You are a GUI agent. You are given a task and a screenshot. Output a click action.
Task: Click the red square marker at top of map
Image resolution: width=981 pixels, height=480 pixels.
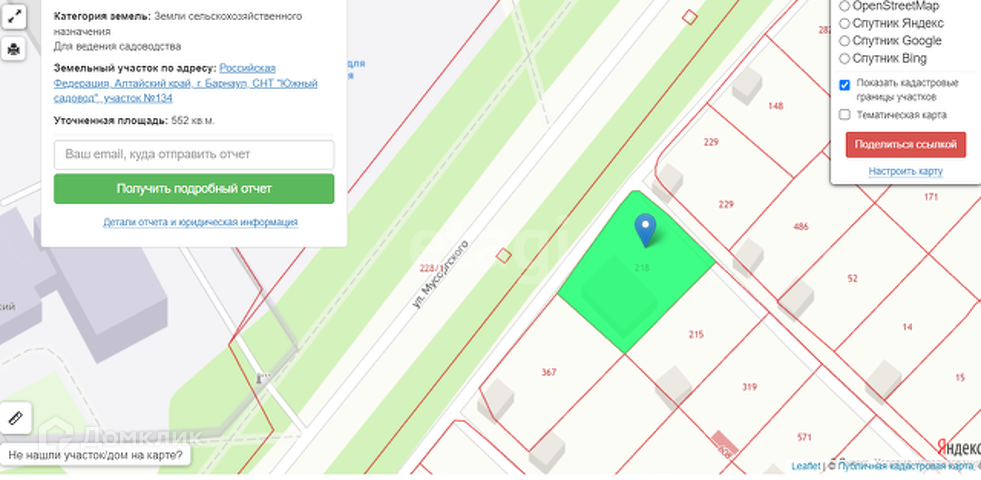click(689, 17)
